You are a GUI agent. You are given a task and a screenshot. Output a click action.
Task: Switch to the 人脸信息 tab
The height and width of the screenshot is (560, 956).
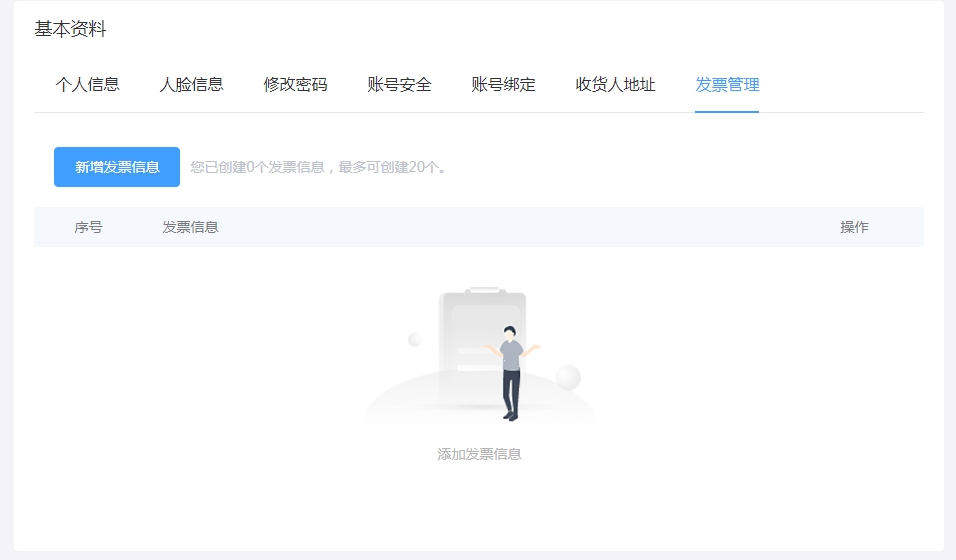click(191, 84)
